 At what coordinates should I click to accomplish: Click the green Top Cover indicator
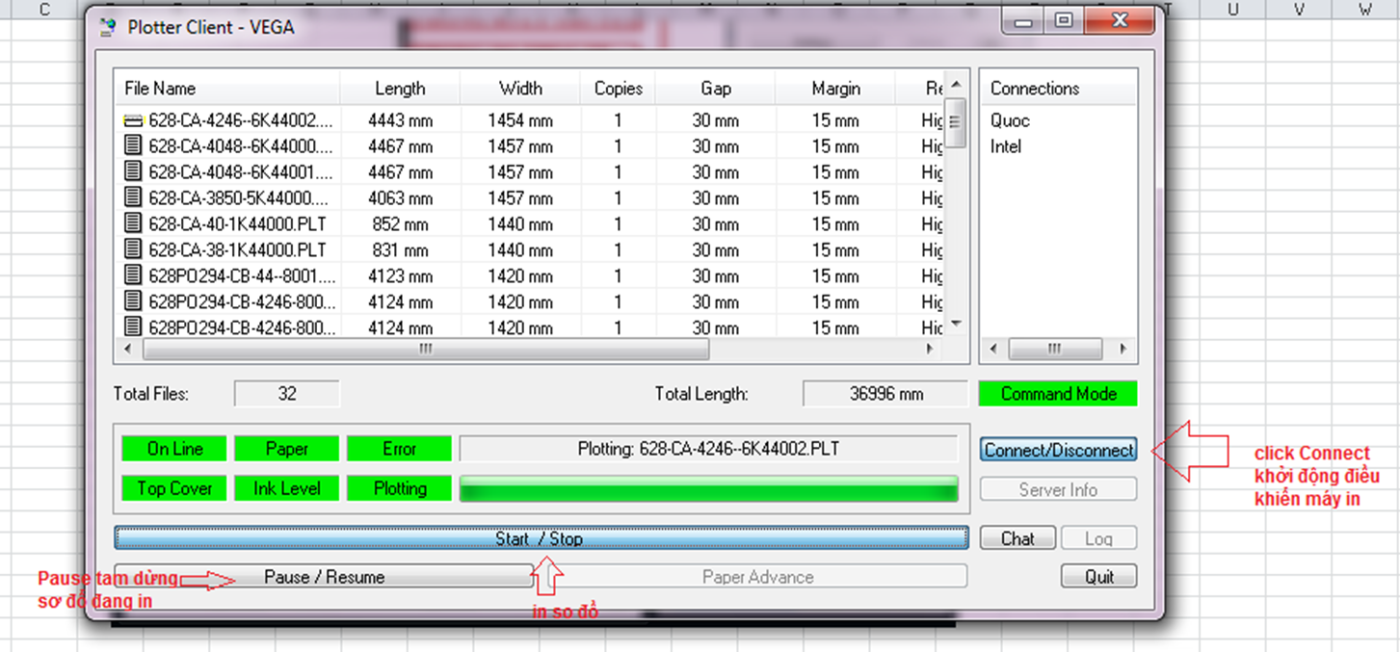click(175, 489)
